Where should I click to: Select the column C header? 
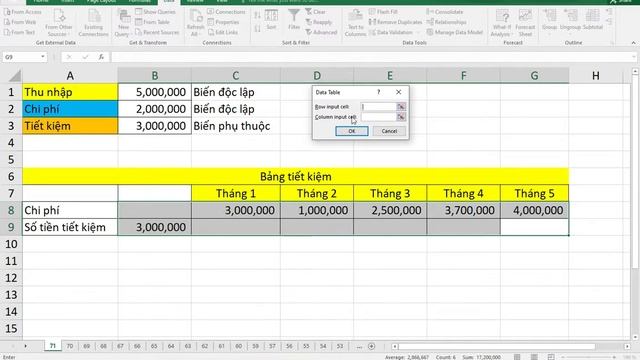click(236, 76)
